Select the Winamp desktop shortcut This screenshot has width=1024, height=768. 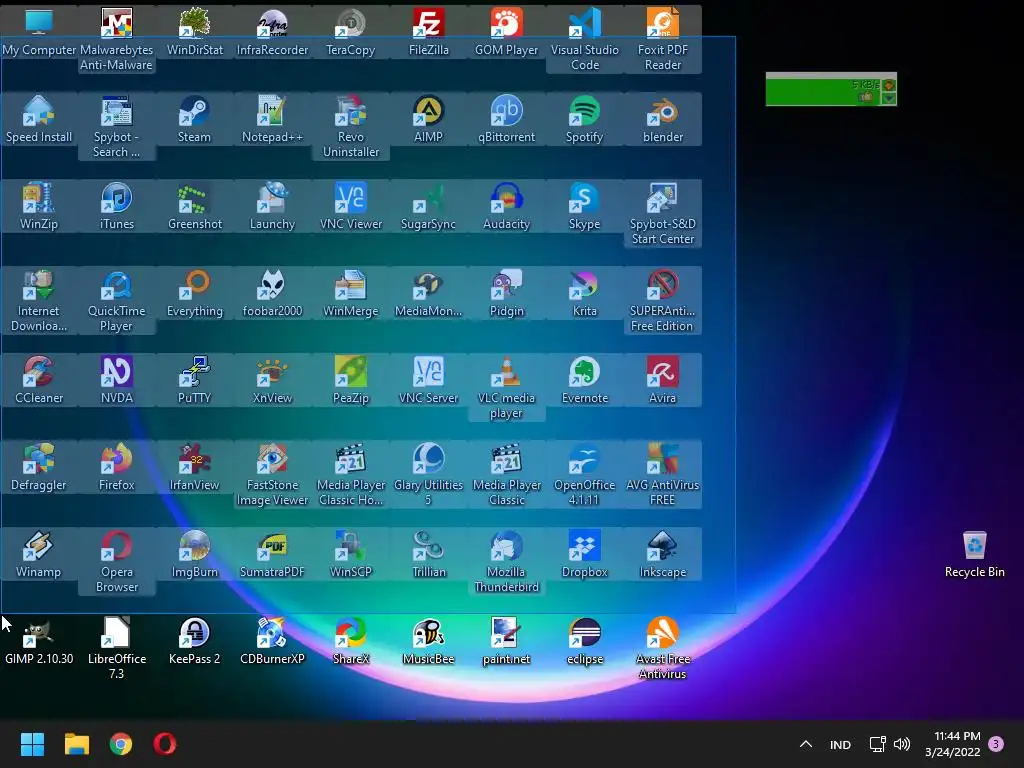pos(39,554)
